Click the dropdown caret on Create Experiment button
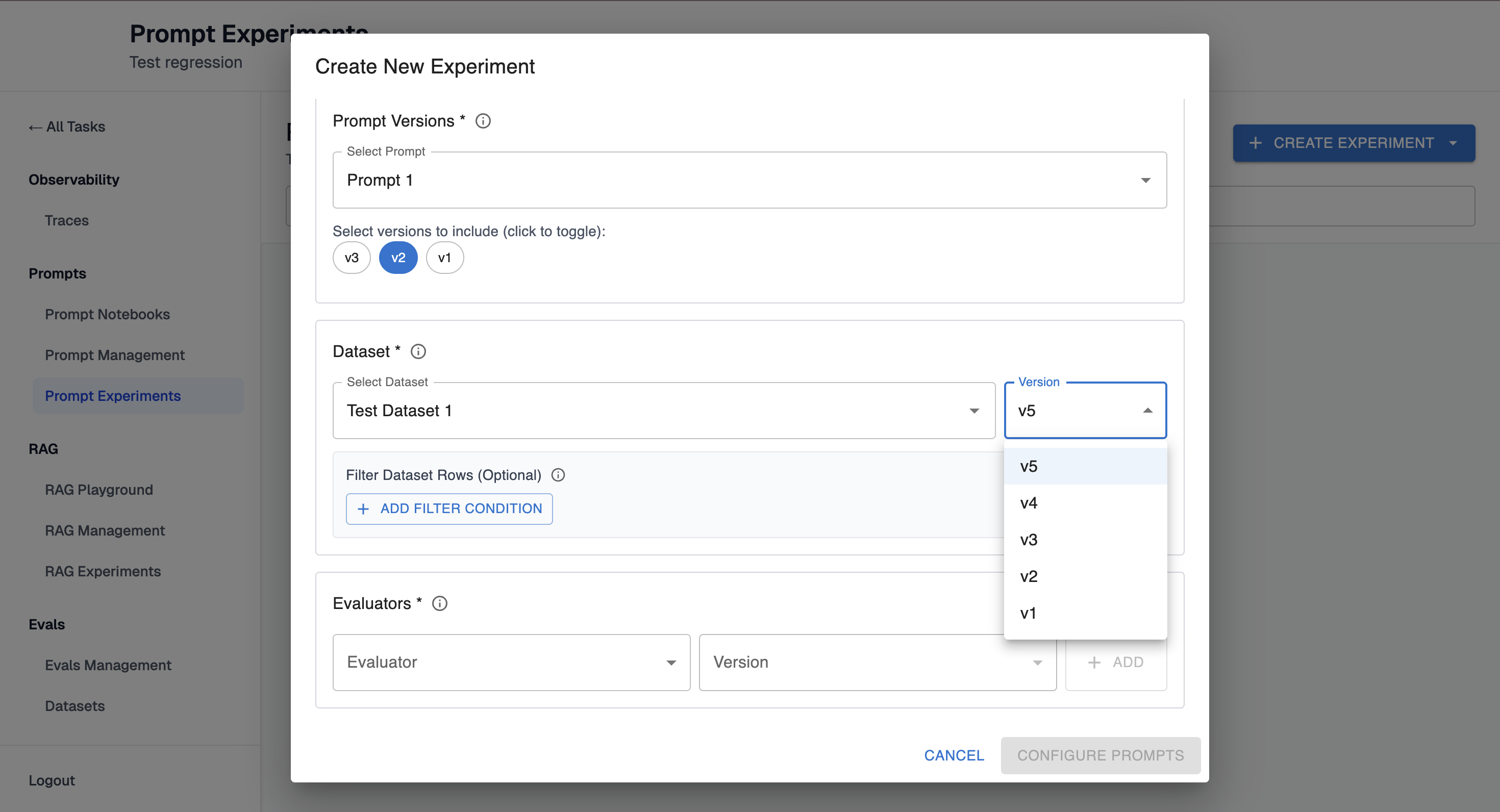The height and width of the screenshot is (812, 1500). pos(1453,143)
